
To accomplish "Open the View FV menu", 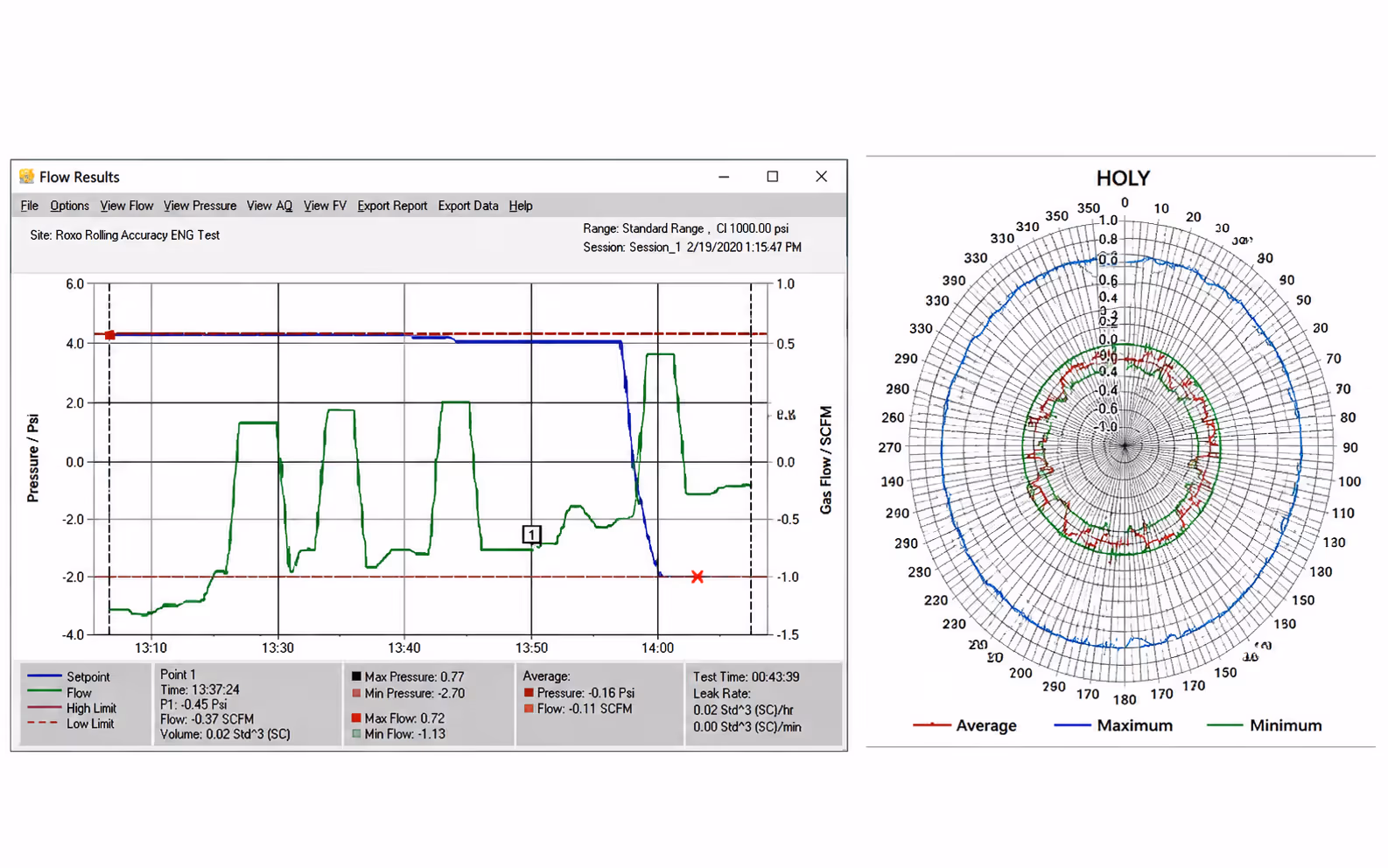I will (x=325, y=206).
